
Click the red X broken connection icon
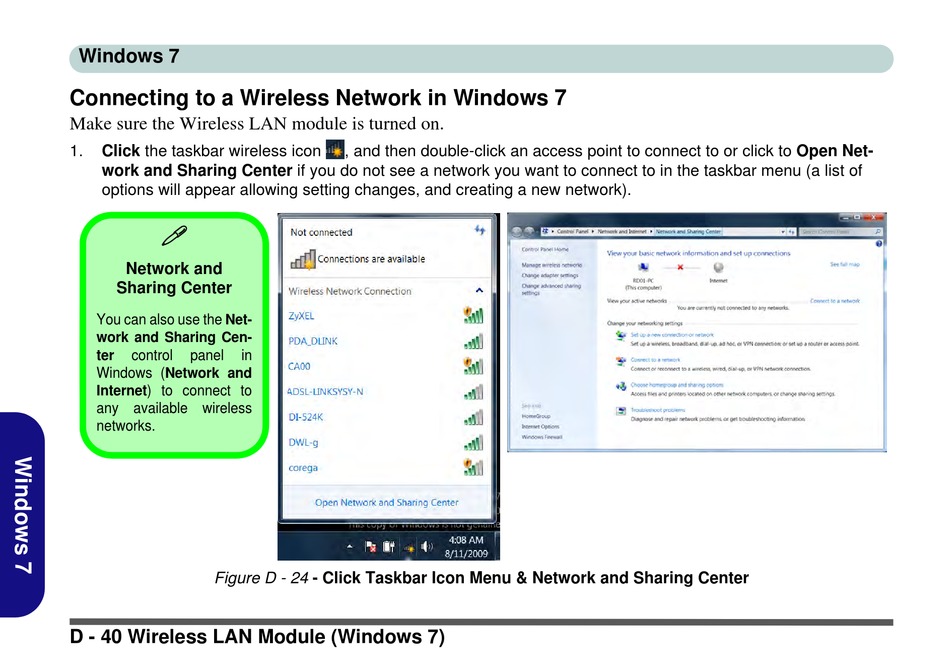[680, 267]
